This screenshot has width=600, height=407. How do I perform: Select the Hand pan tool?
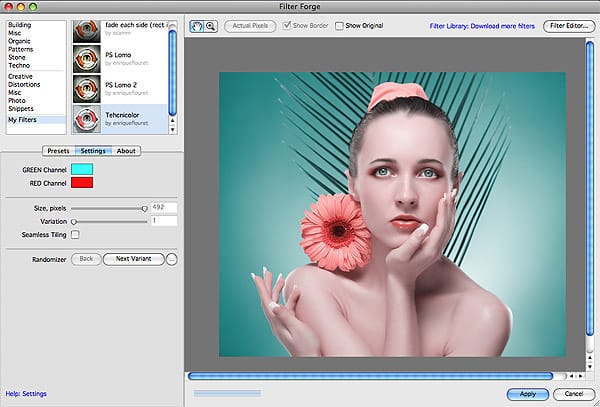[x=197, y=26]
